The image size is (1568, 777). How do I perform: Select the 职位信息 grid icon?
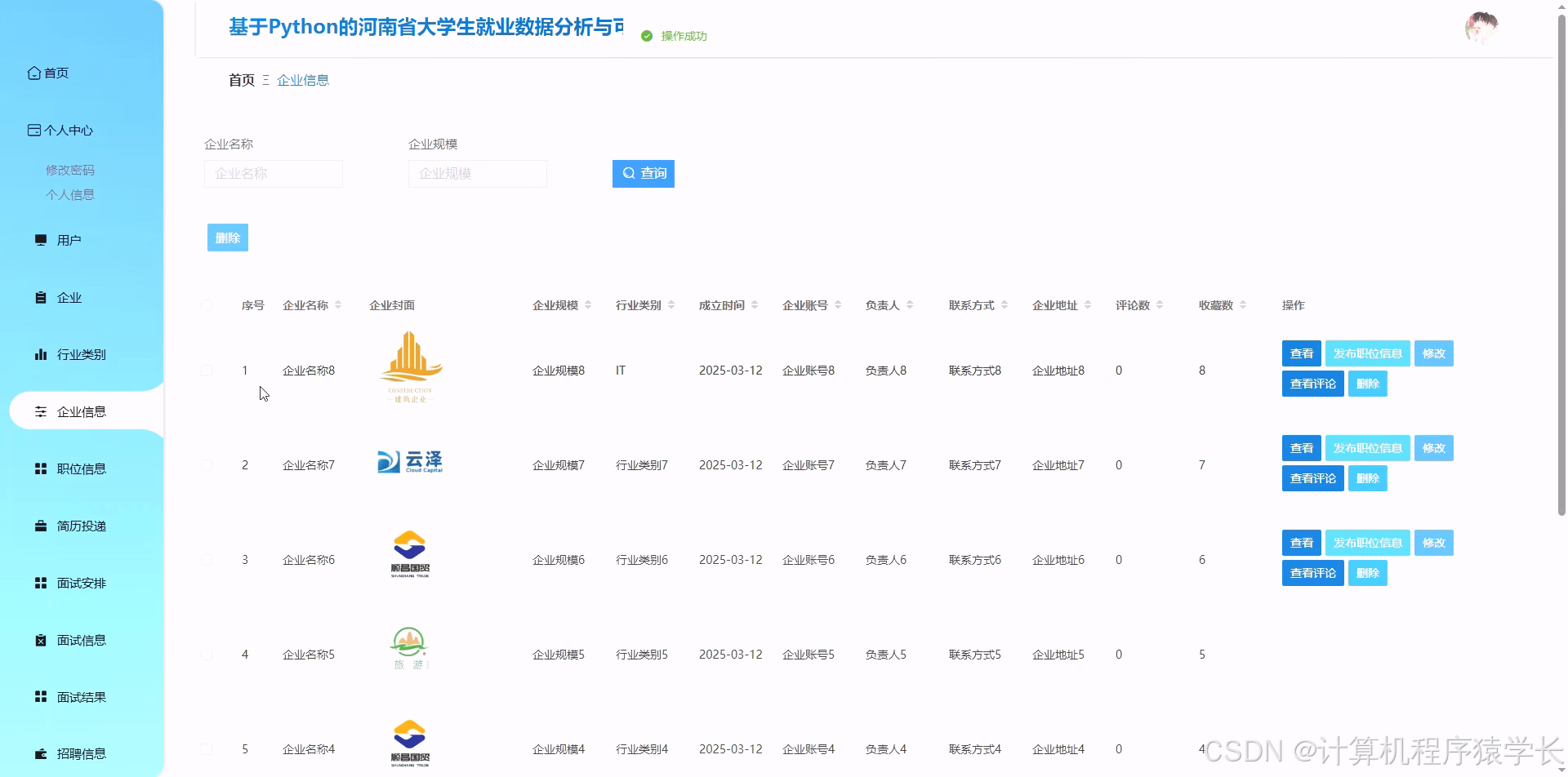[x=41, y=468]
